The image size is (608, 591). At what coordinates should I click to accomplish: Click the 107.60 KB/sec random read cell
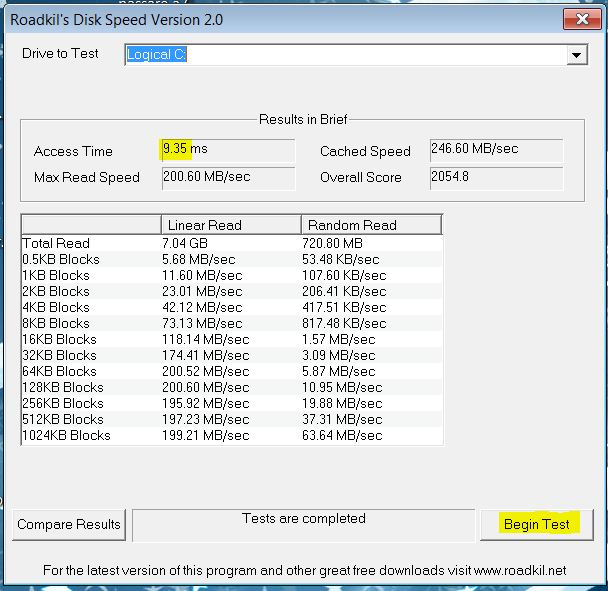coord(344,275)
